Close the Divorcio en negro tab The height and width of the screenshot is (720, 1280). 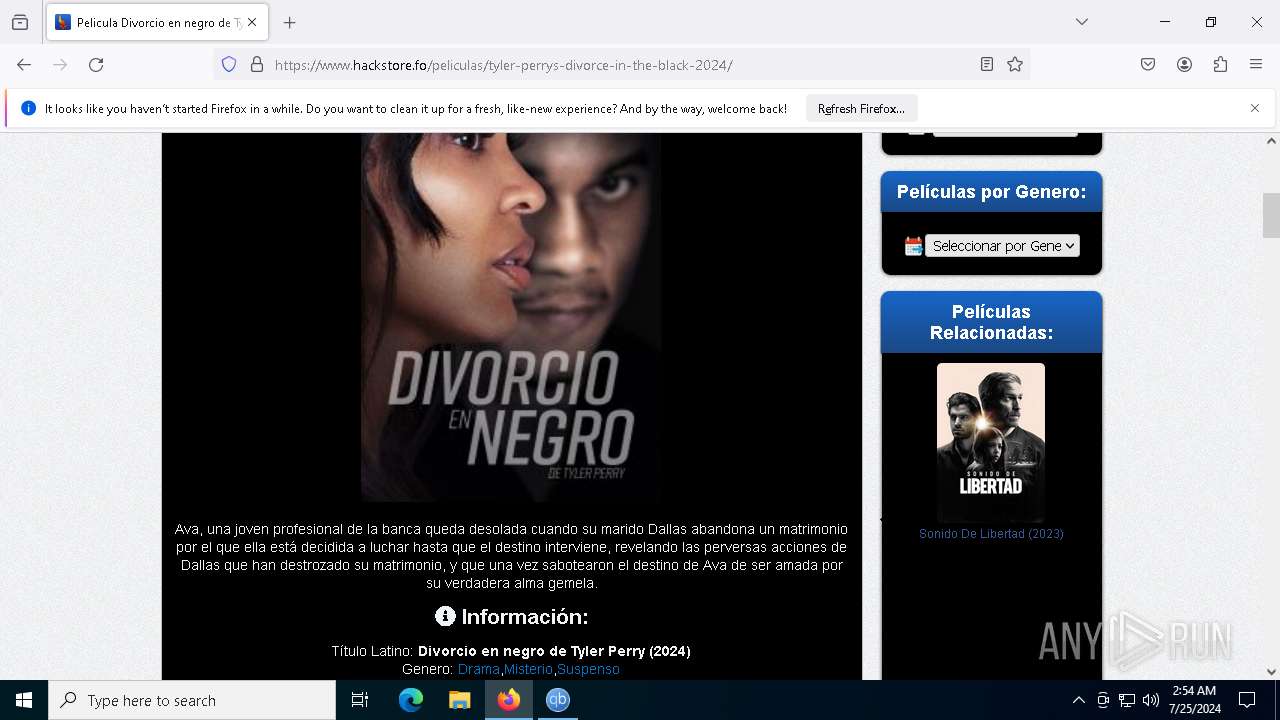tap(252, 22)
